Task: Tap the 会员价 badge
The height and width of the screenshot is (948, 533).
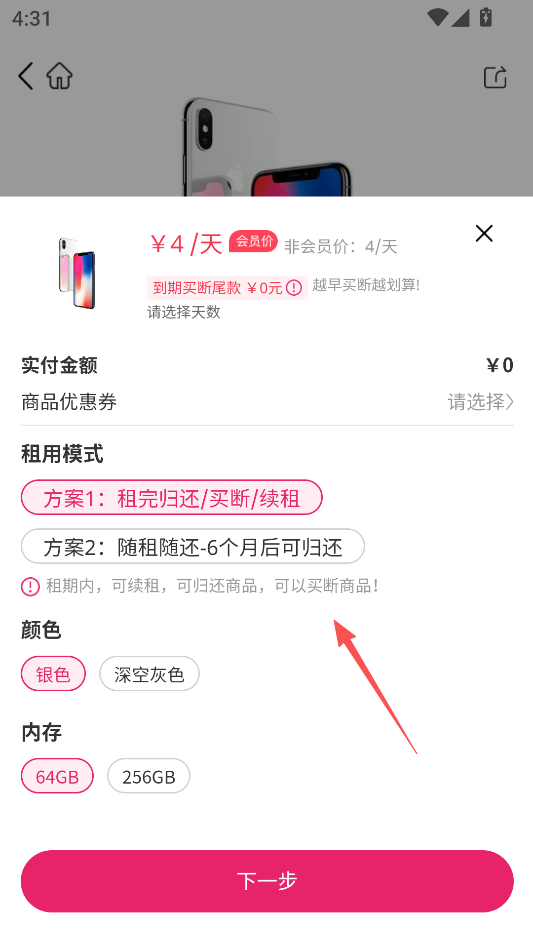Action: coord(253,242)
